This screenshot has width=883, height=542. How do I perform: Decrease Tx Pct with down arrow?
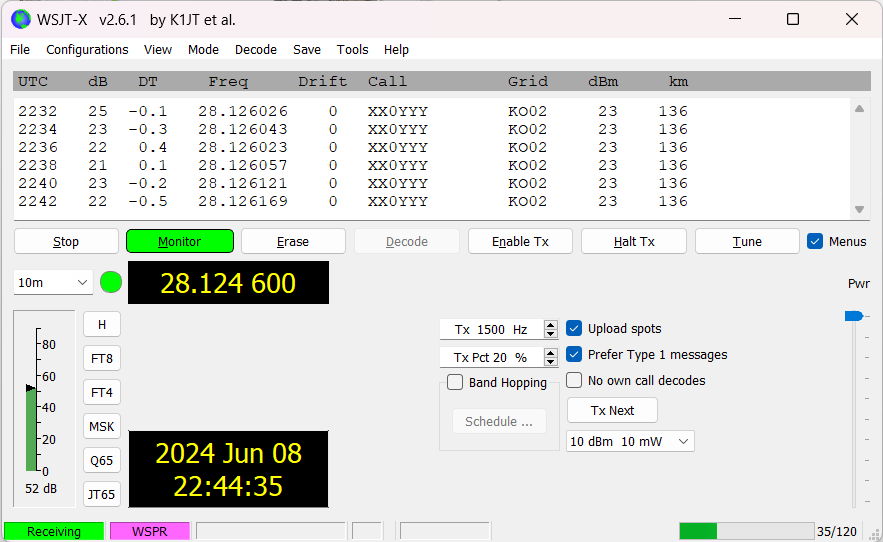tap(551, 362)
